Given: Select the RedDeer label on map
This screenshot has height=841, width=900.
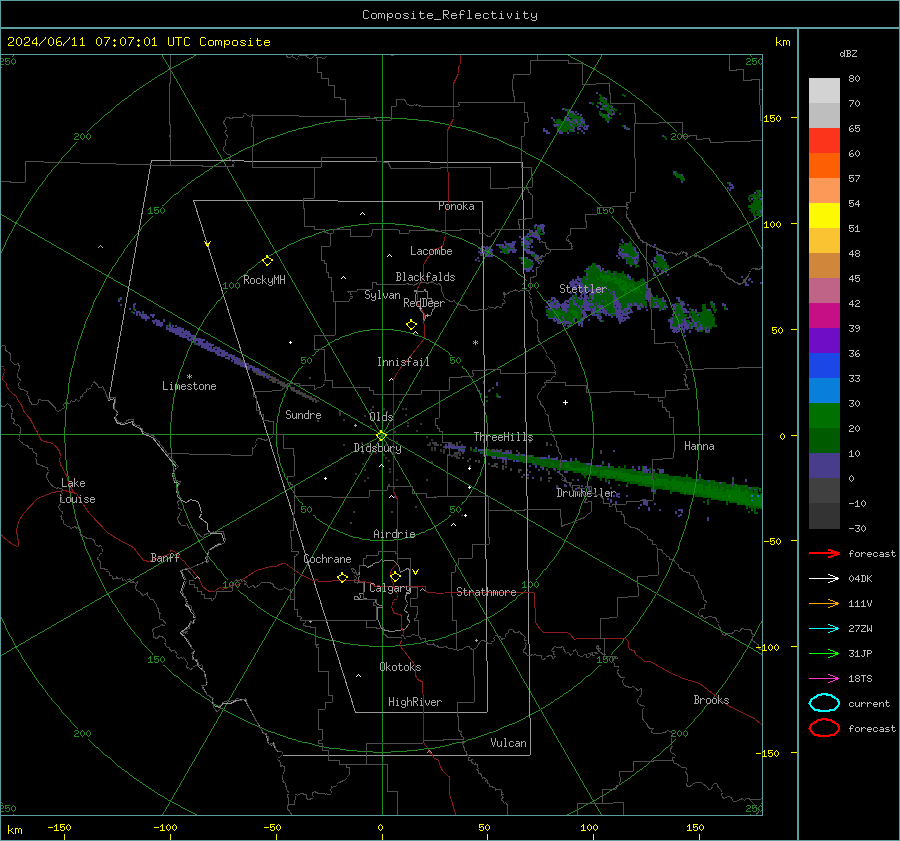Looking at the screenshot, I should pyautogui.click(x=424, y=303).
